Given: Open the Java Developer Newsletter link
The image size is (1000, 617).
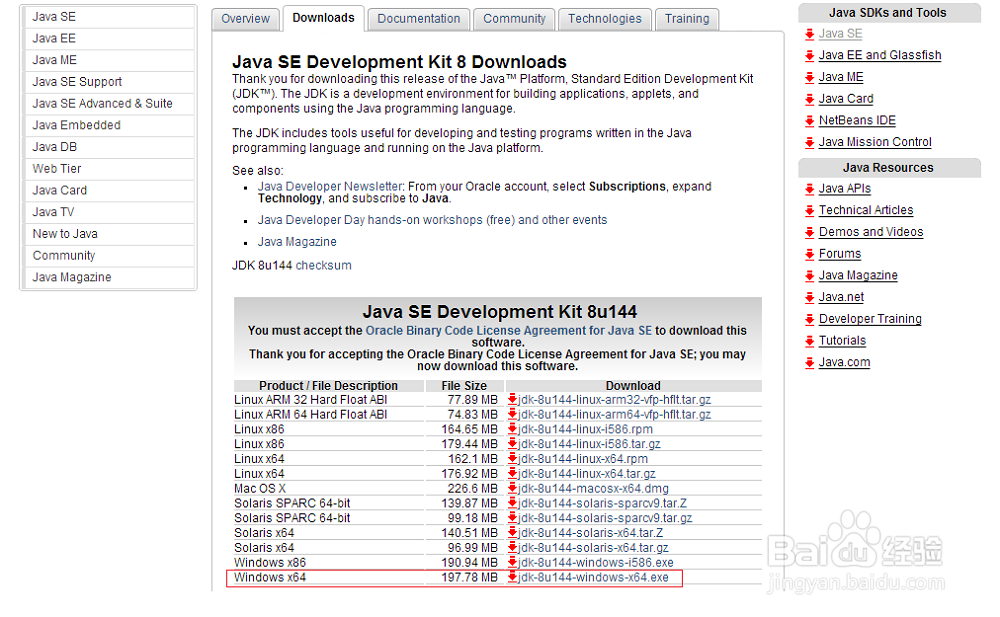Looking at the screenshot, I should [x=330, y=186].
